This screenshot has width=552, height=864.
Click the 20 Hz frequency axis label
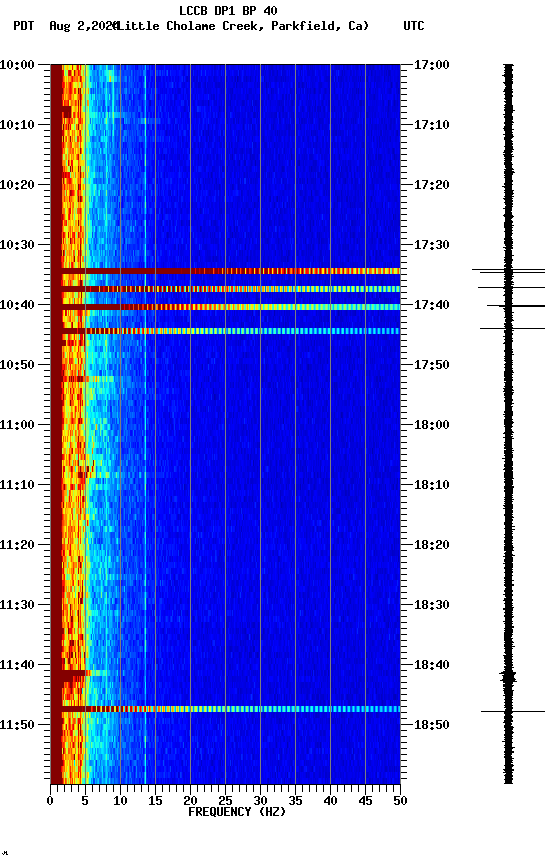point(190,801)
